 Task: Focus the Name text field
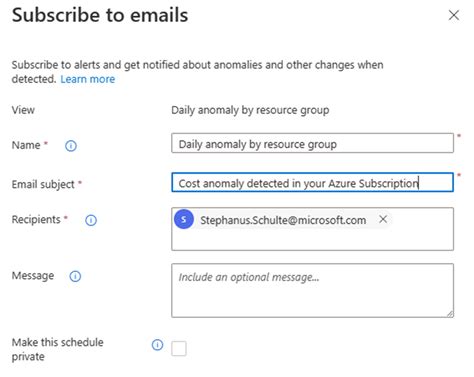tap(312, 143)
